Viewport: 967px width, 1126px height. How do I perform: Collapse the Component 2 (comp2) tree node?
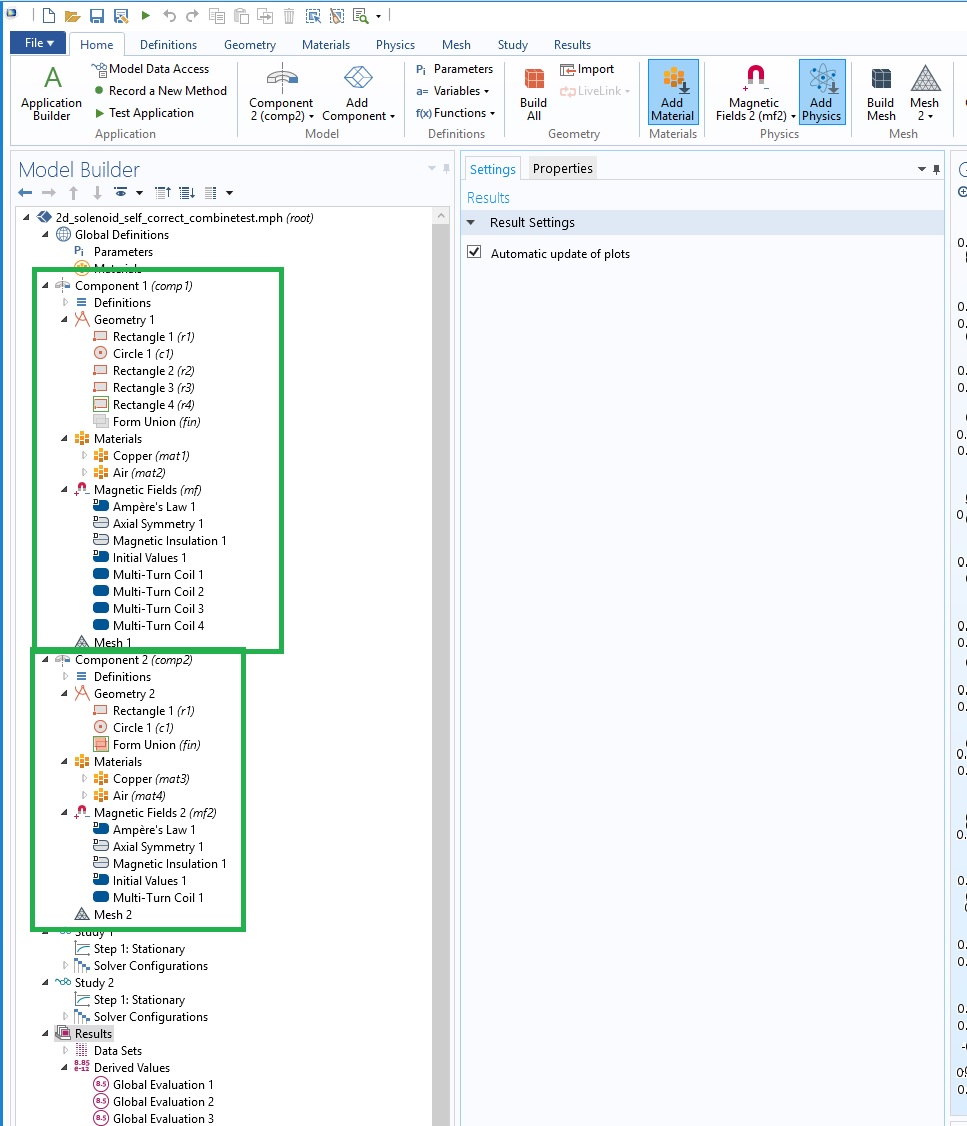[x=46, y=660]
